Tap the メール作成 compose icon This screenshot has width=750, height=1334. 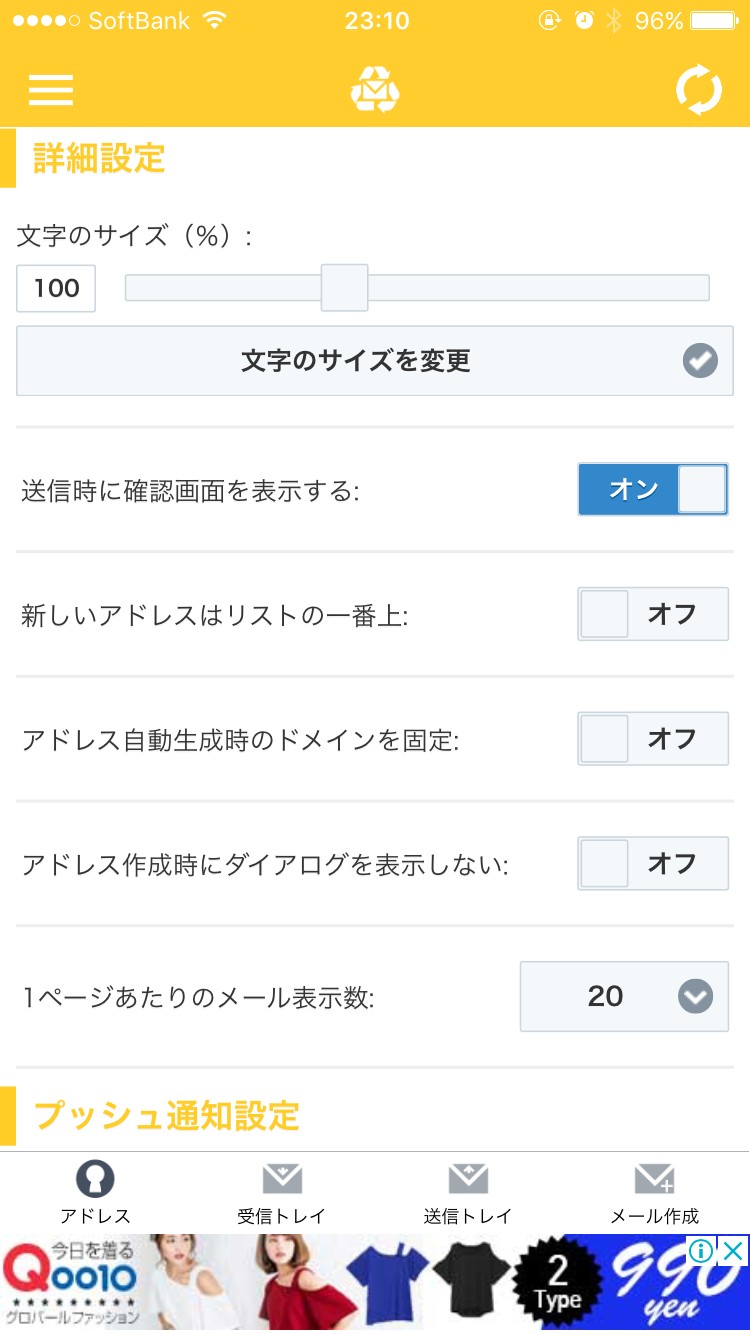tap(655, 1180)
